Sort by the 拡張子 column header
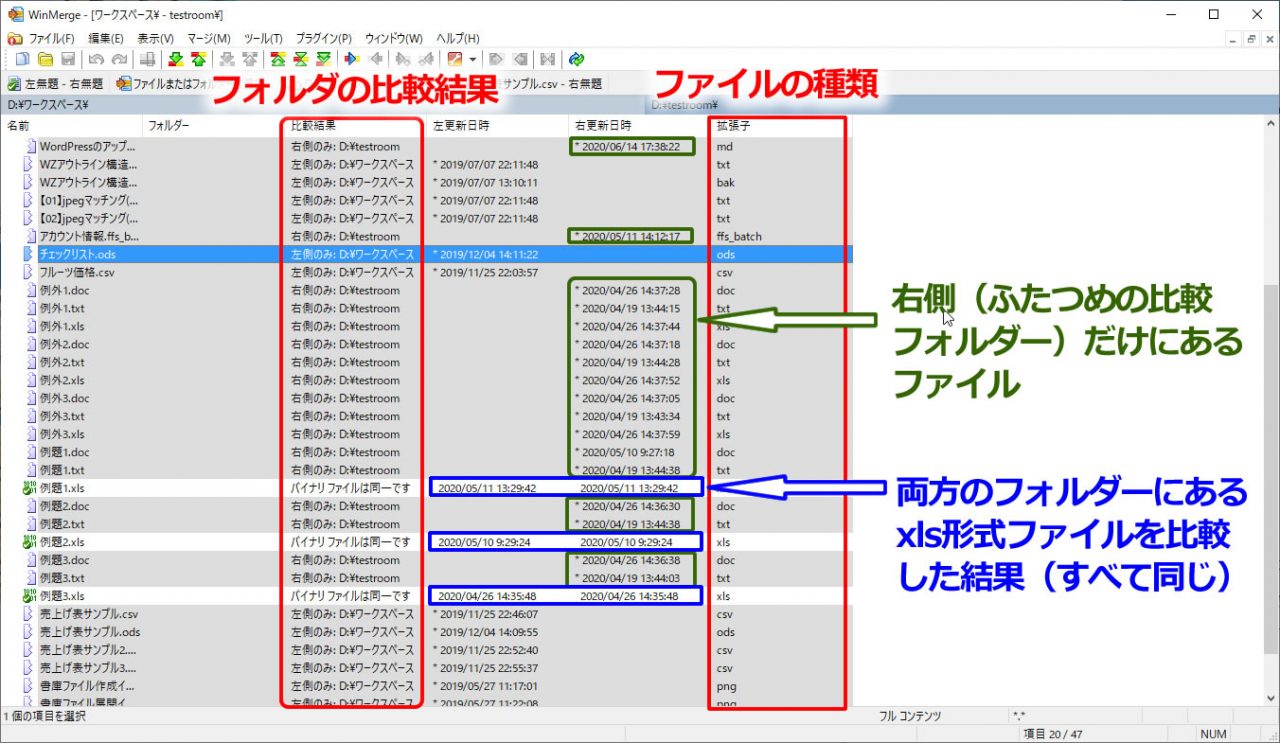1280x743 pixels. (781, 127)
